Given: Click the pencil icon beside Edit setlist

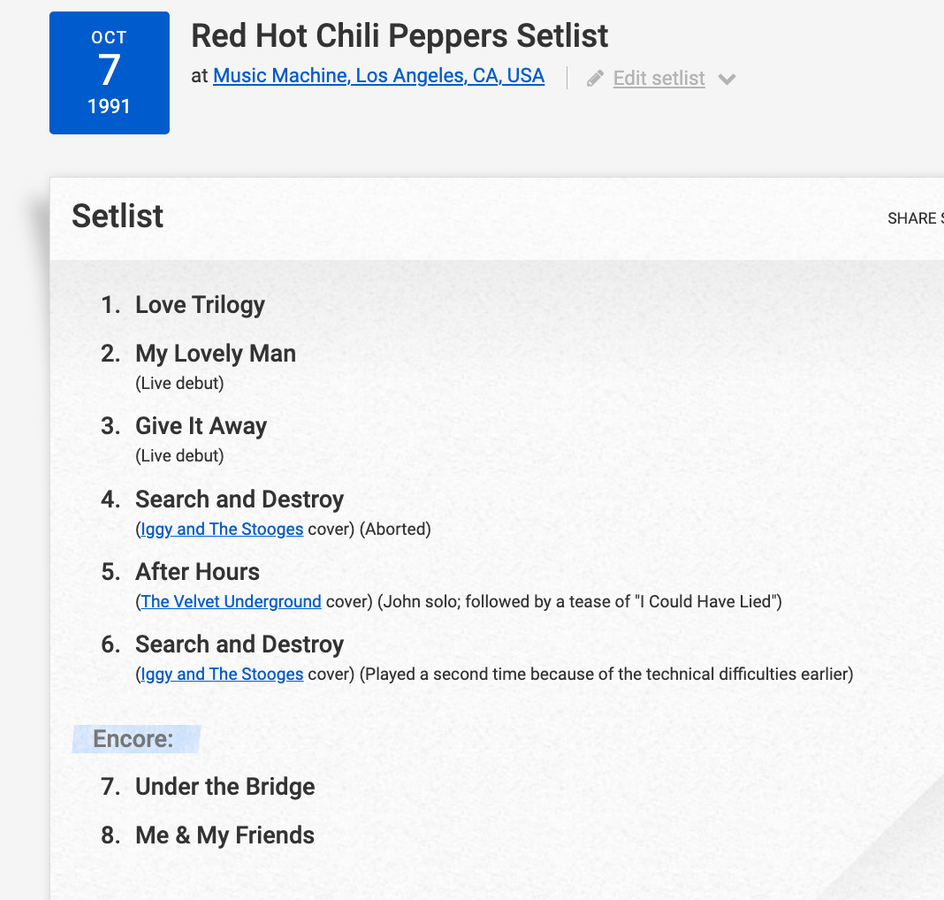Looking at the screenshot, I should (595, 78).
